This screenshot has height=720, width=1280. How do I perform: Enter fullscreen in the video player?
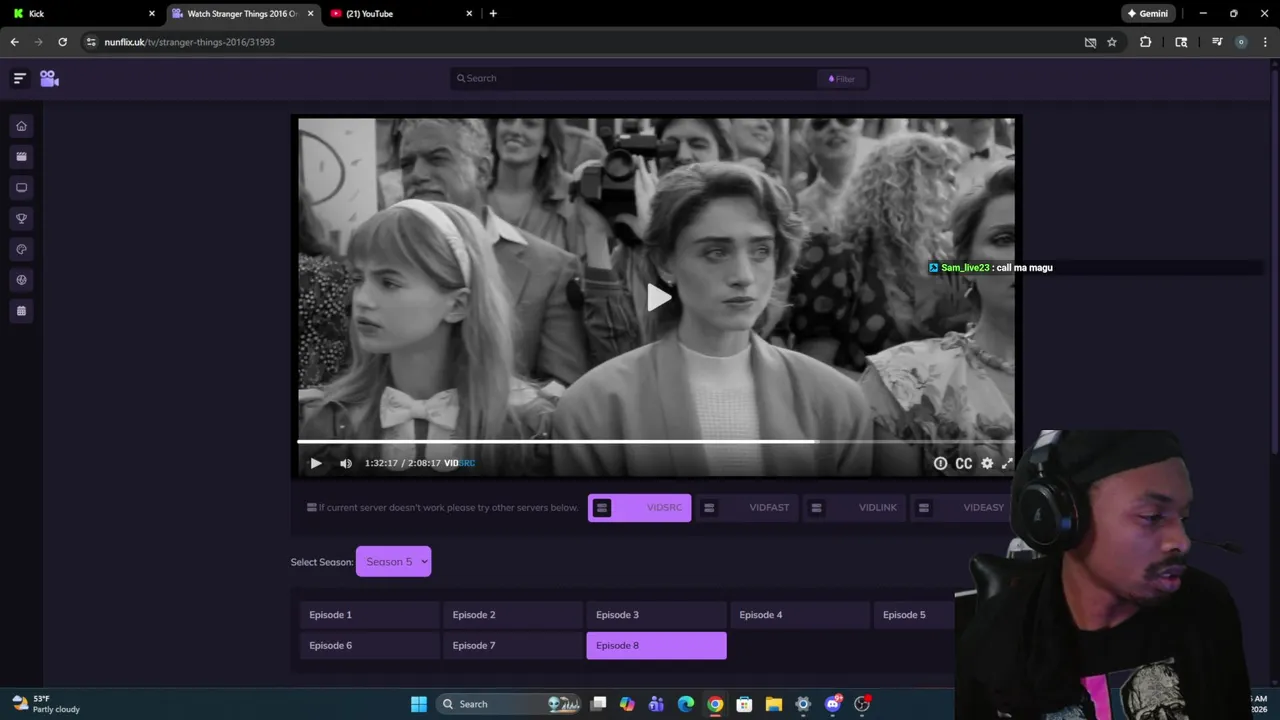tap(1007, 463)
